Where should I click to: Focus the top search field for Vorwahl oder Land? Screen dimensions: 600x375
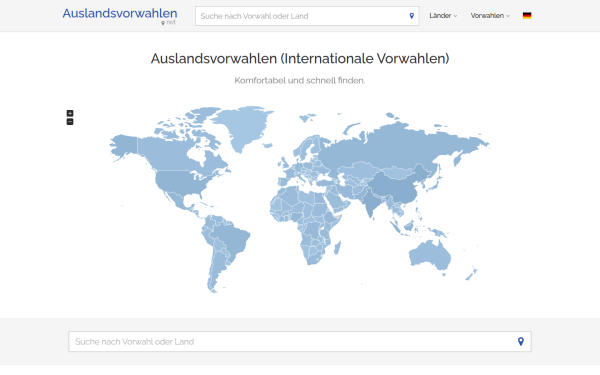pos(307,16)
